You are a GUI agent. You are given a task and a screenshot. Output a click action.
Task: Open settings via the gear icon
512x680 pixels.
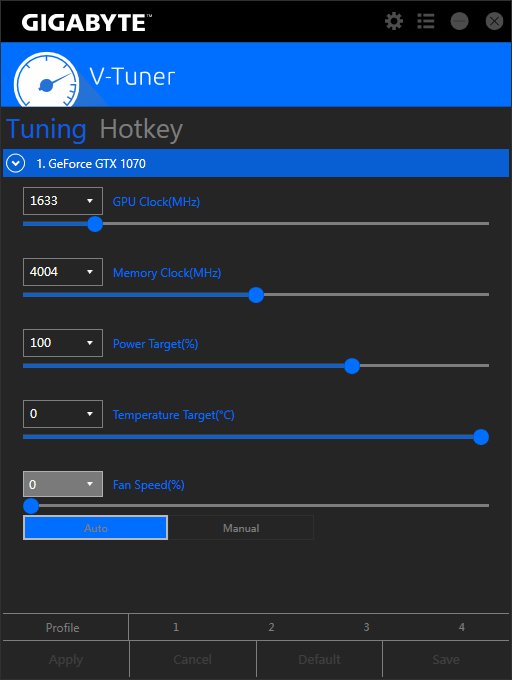pyautogui.click(x=394, y=21)
